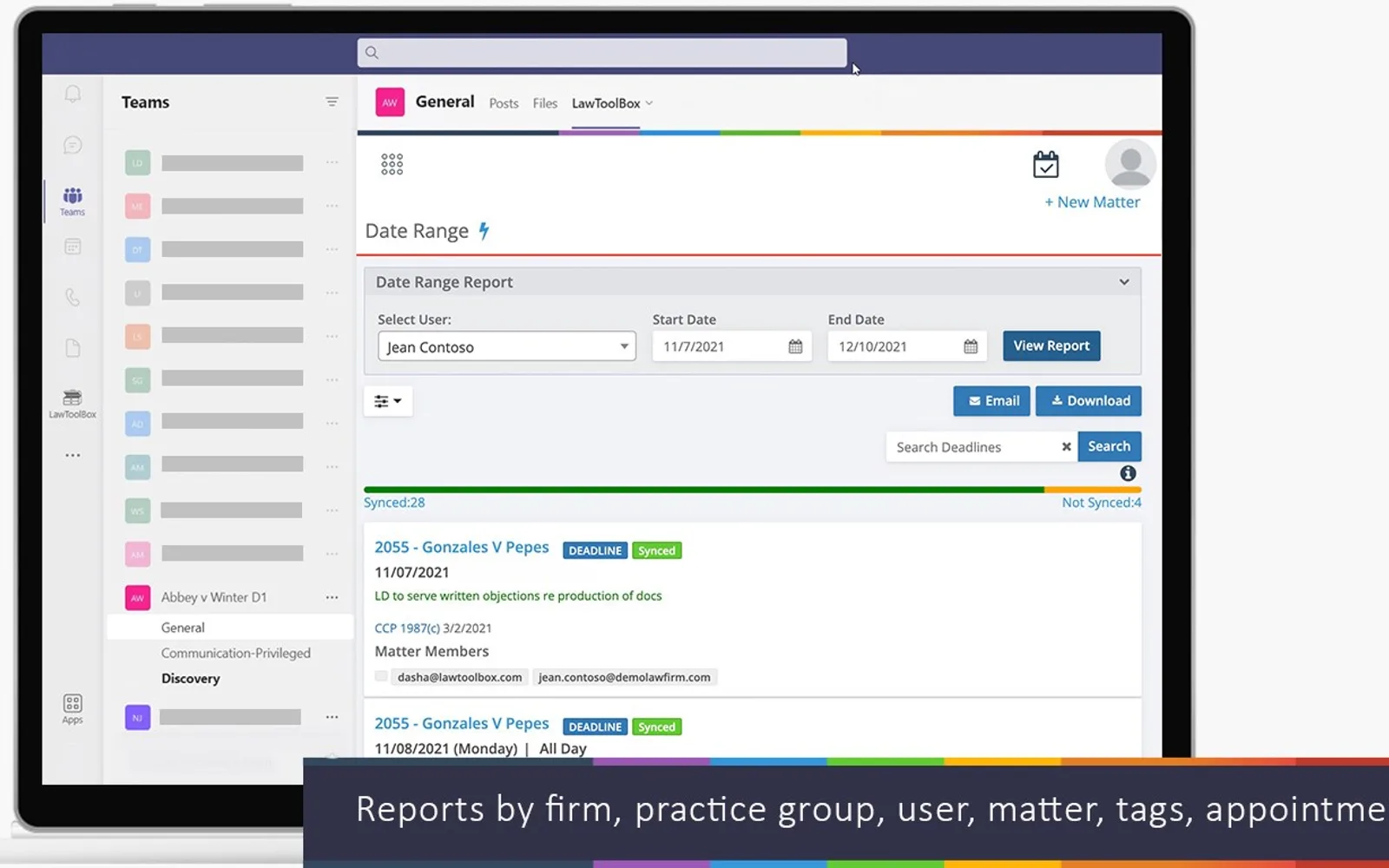Image resolution: width=1389 pixels, height=868 pixels.
Task: Clear the Search Deadlines field
Action: pyautogui.click(x=1066, y=446)
